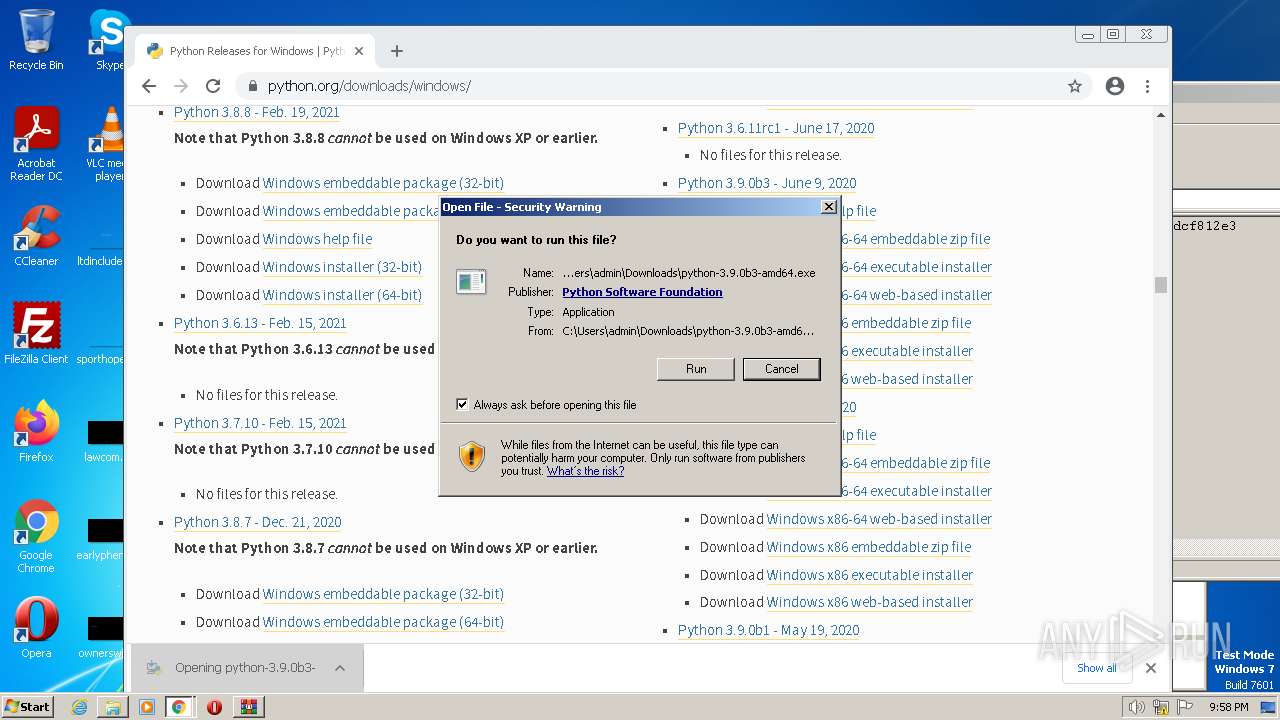Open Python 3.9.0b3 - June 9, 2020 link
The width and height of the screenshot is (1280, 720).
click(x=767, y=183)
